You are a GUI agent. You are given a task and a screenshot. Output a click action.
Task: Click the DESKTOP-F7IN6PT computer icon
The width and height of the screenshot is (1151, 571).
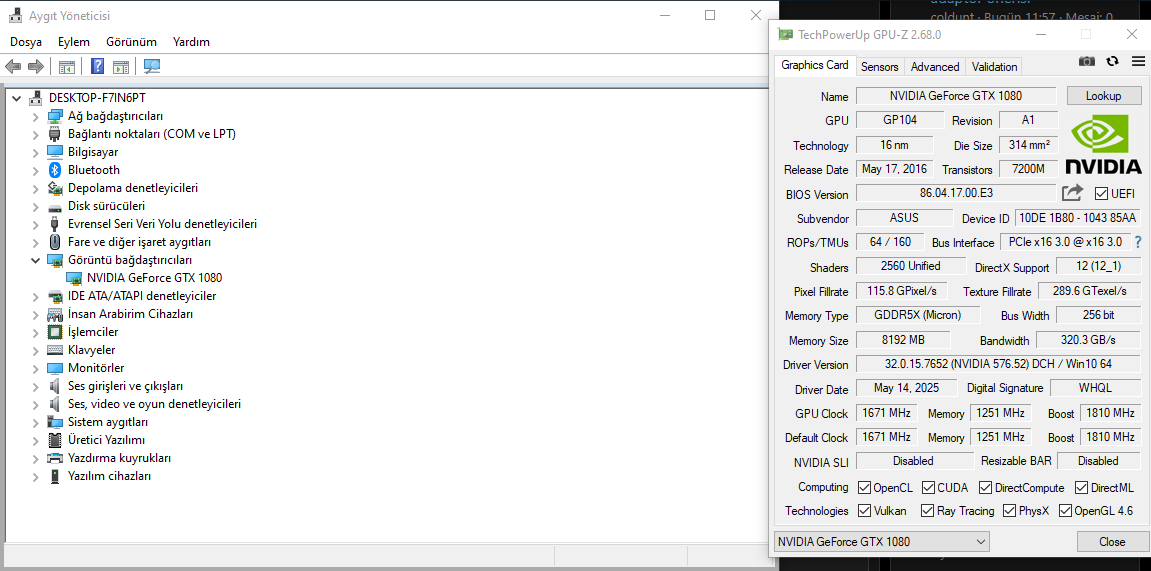(x=35, y=98)
